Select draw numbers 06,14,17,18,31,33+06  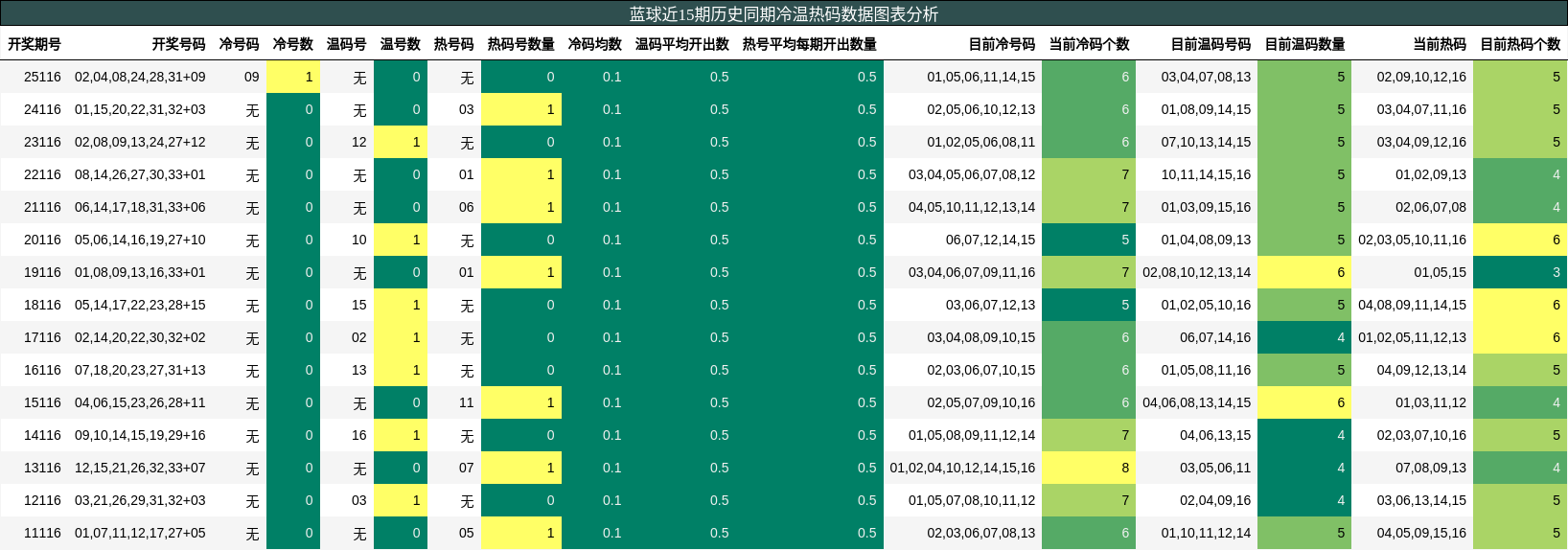point(140,207)
